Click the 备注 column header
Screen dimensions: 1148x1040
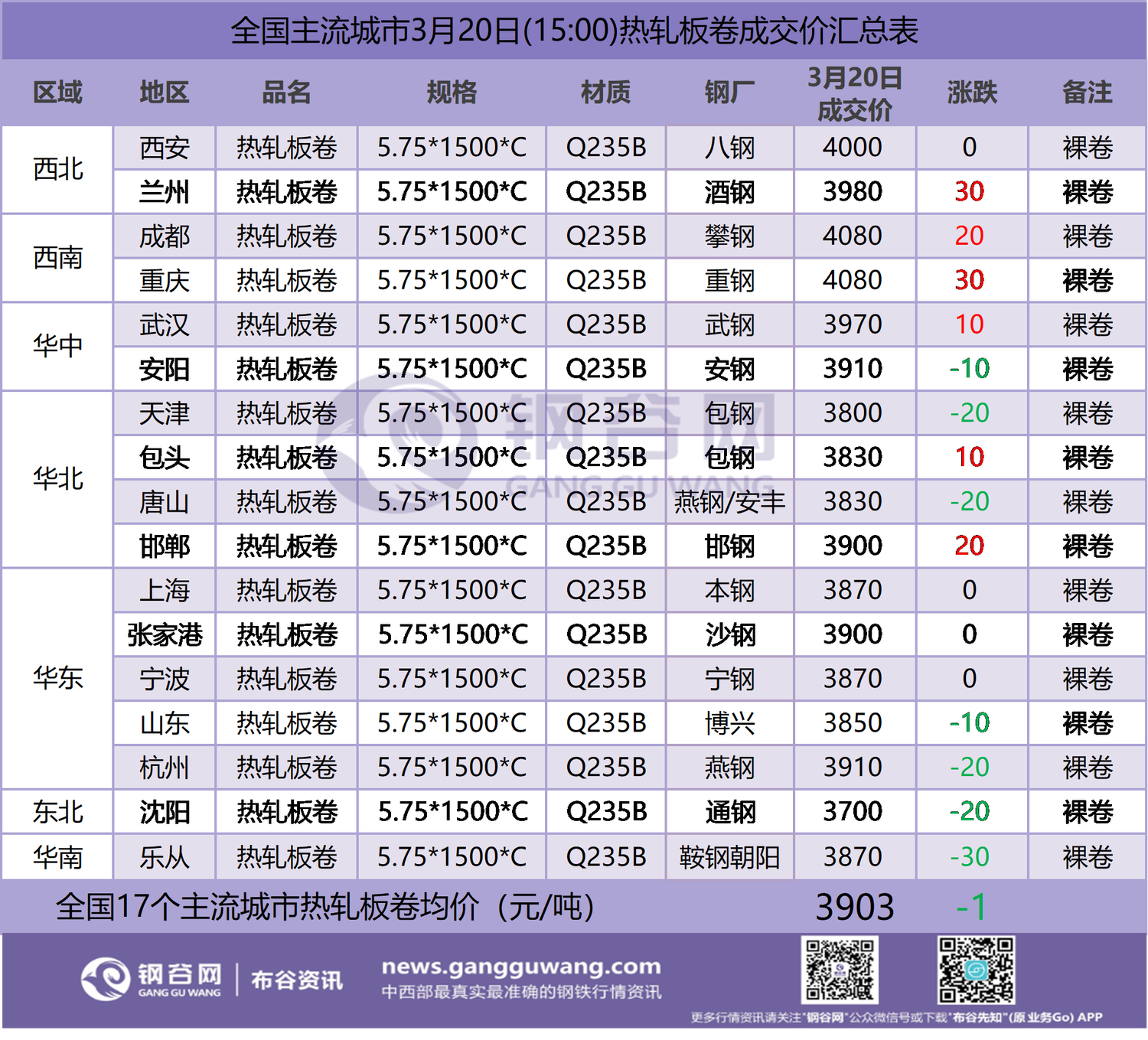click(1088, 93)
